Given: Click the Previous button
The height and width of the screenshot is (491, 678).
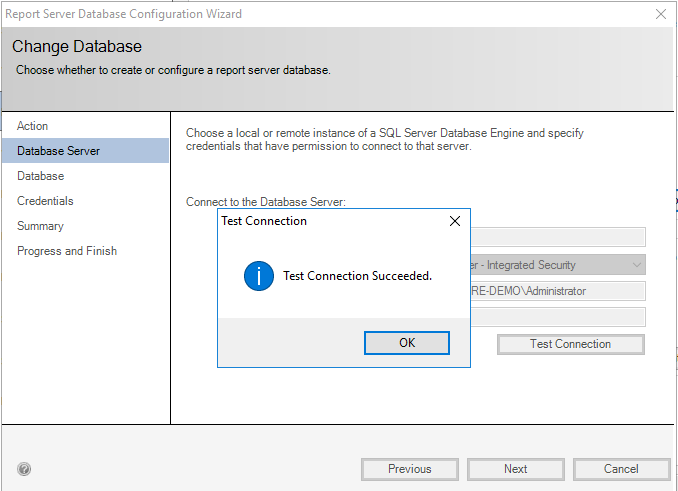Looking at the screenshot, I should [409, 469].
